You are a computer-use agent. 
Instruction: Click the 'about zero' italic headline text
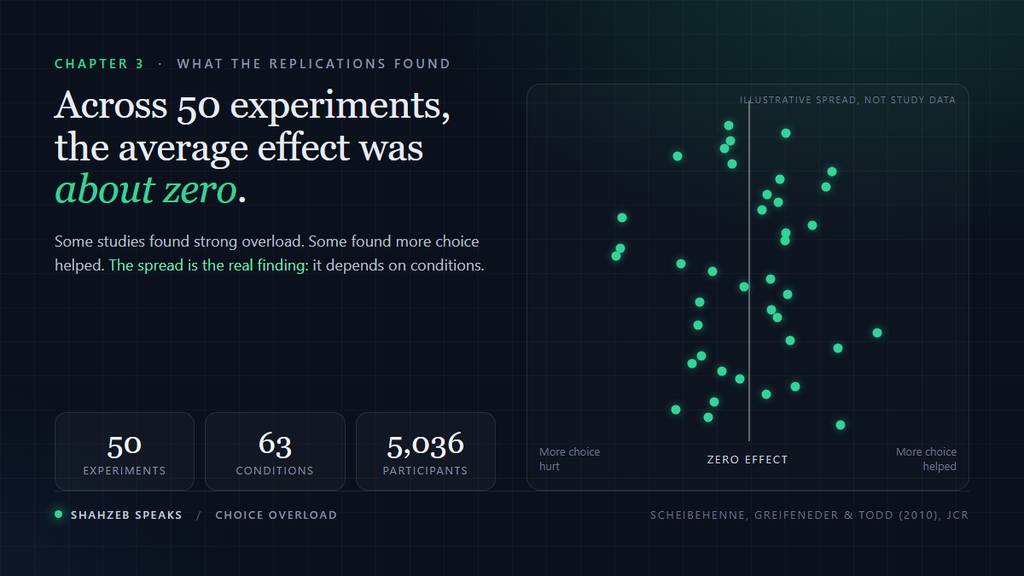click(x=146, y=189)
